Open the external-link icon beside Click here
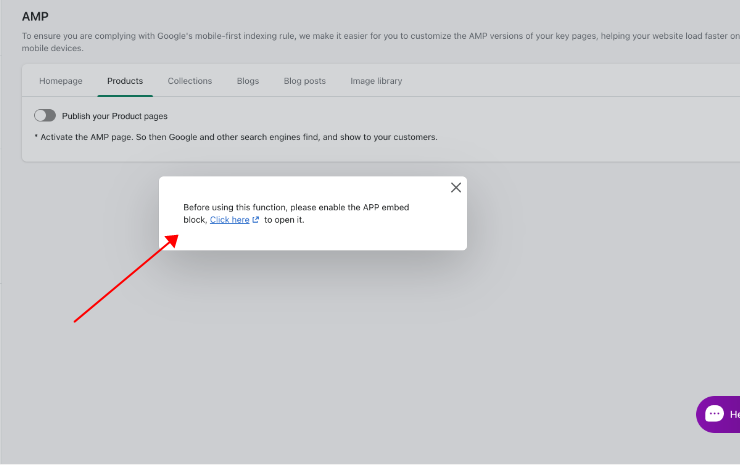Screen dimensions: 741x466 (x=256, y=220)
